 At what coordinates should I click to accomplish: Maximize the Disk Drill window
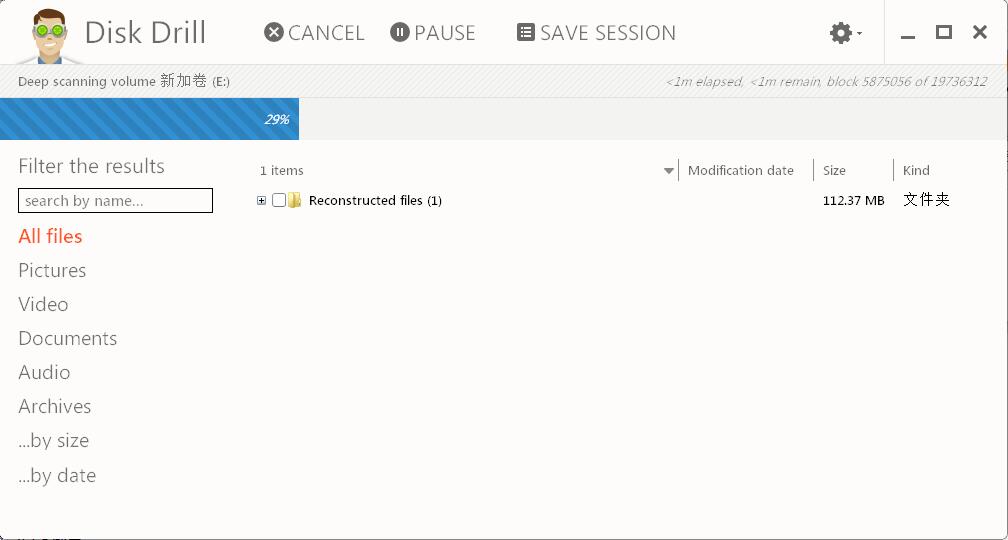pyautogui.click(x=944, y=32)
